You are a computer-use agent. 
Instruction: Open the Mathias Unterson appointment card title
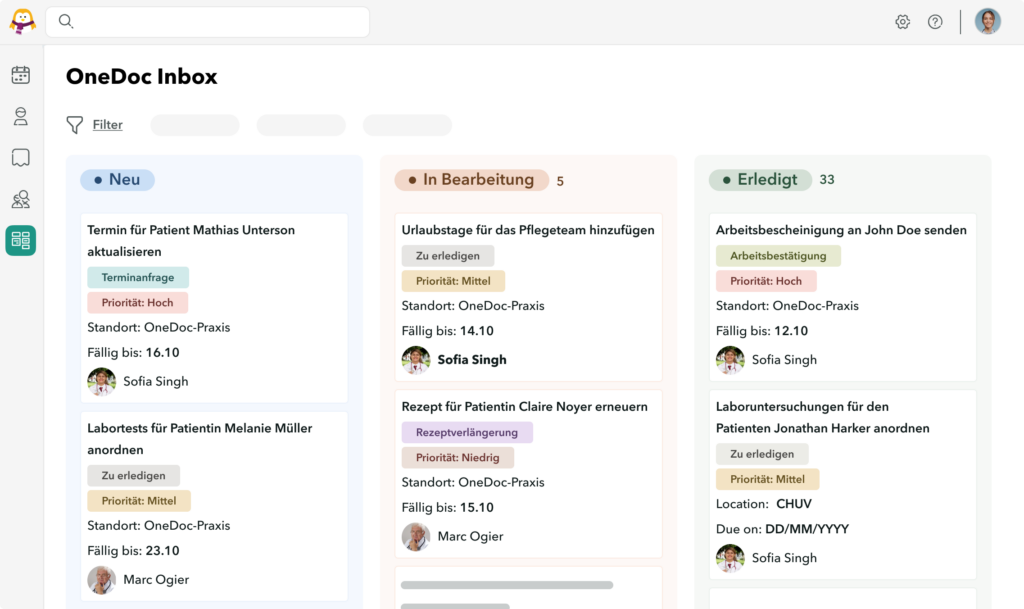(x=191, y=240)
